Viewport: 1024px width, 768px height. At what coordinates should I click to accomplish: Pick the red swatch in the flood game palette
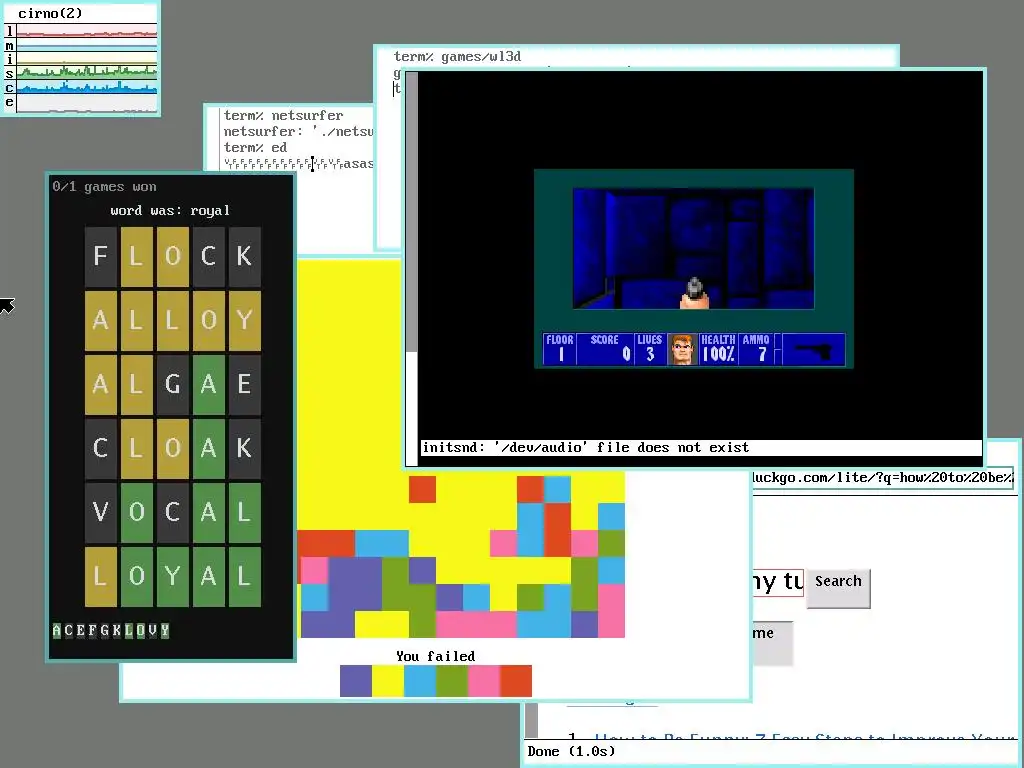[x=516, y=681]
